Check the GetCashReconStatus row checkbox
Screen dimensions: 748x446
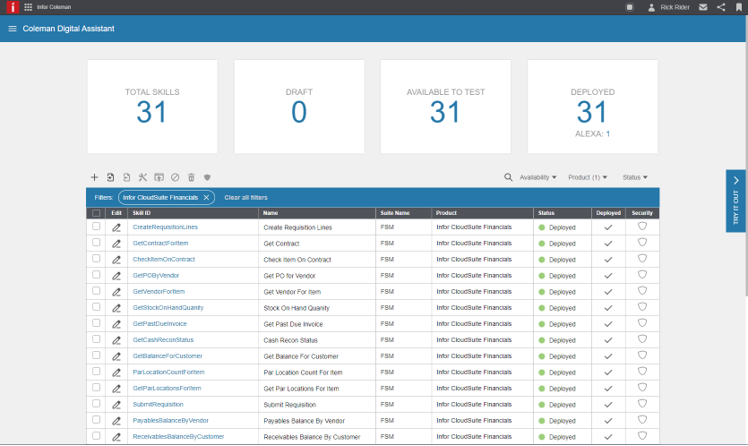(x=96, y=339)
